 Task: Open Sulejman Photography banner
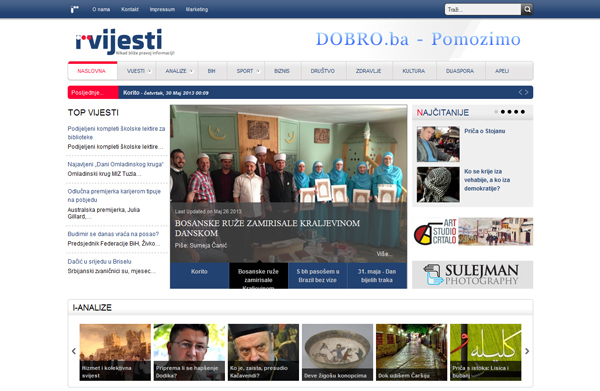(x=473, y=275)
